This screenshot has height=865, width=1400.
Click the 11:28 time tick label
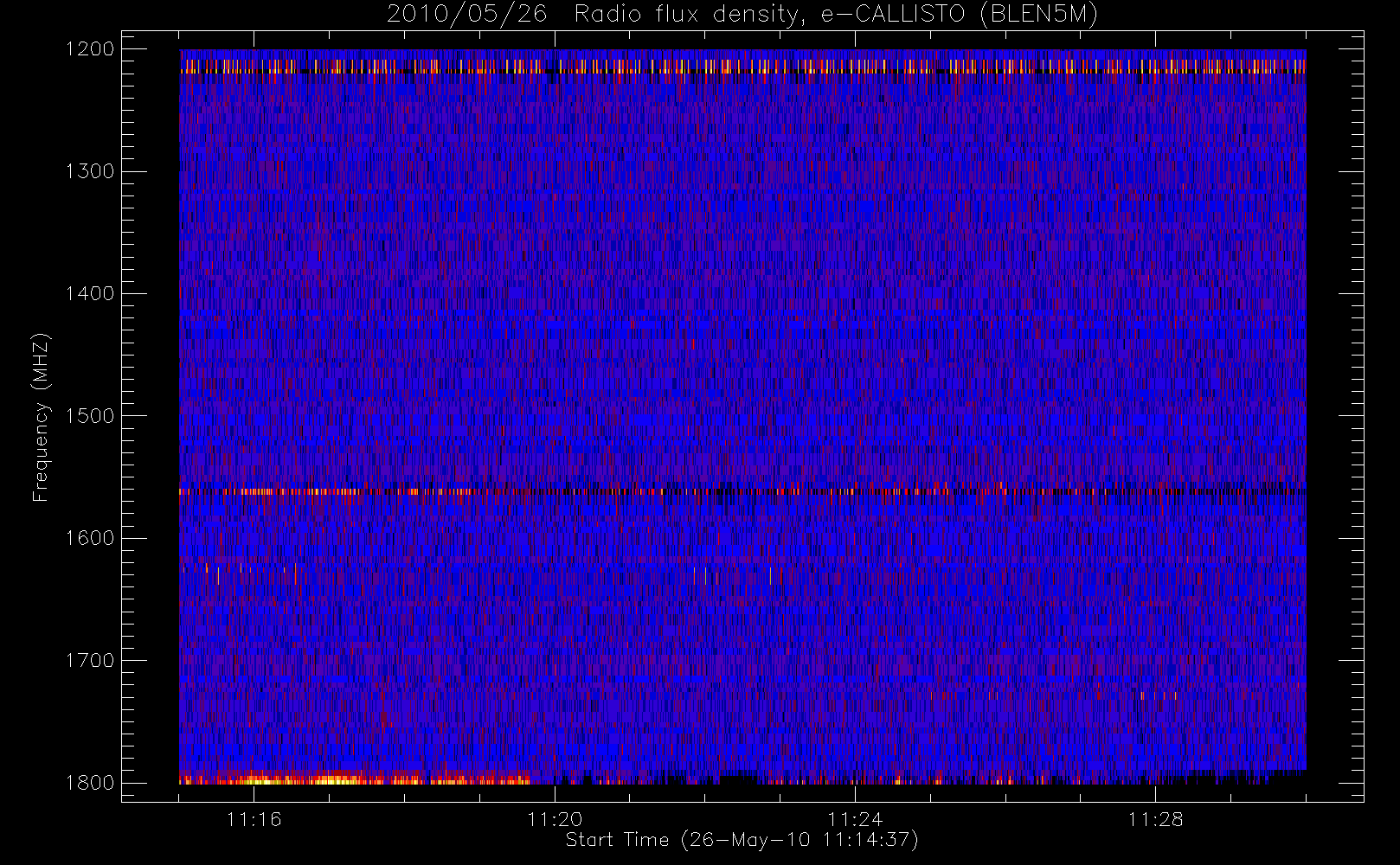pos(1155,819)
